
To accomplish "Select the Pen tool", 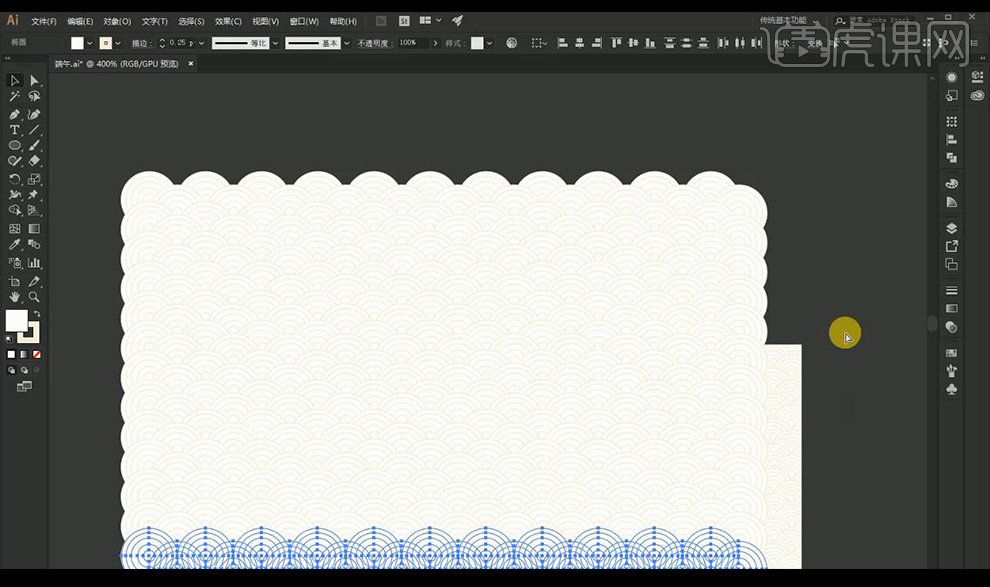I will click(x=15, y=114).
